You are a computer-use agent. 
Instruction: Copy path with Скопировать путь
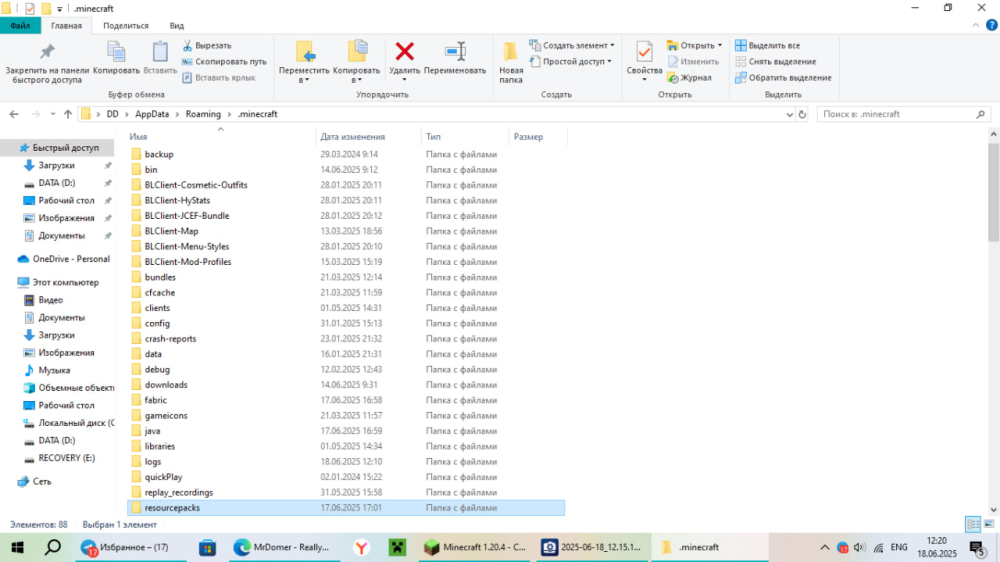point(224,61)
